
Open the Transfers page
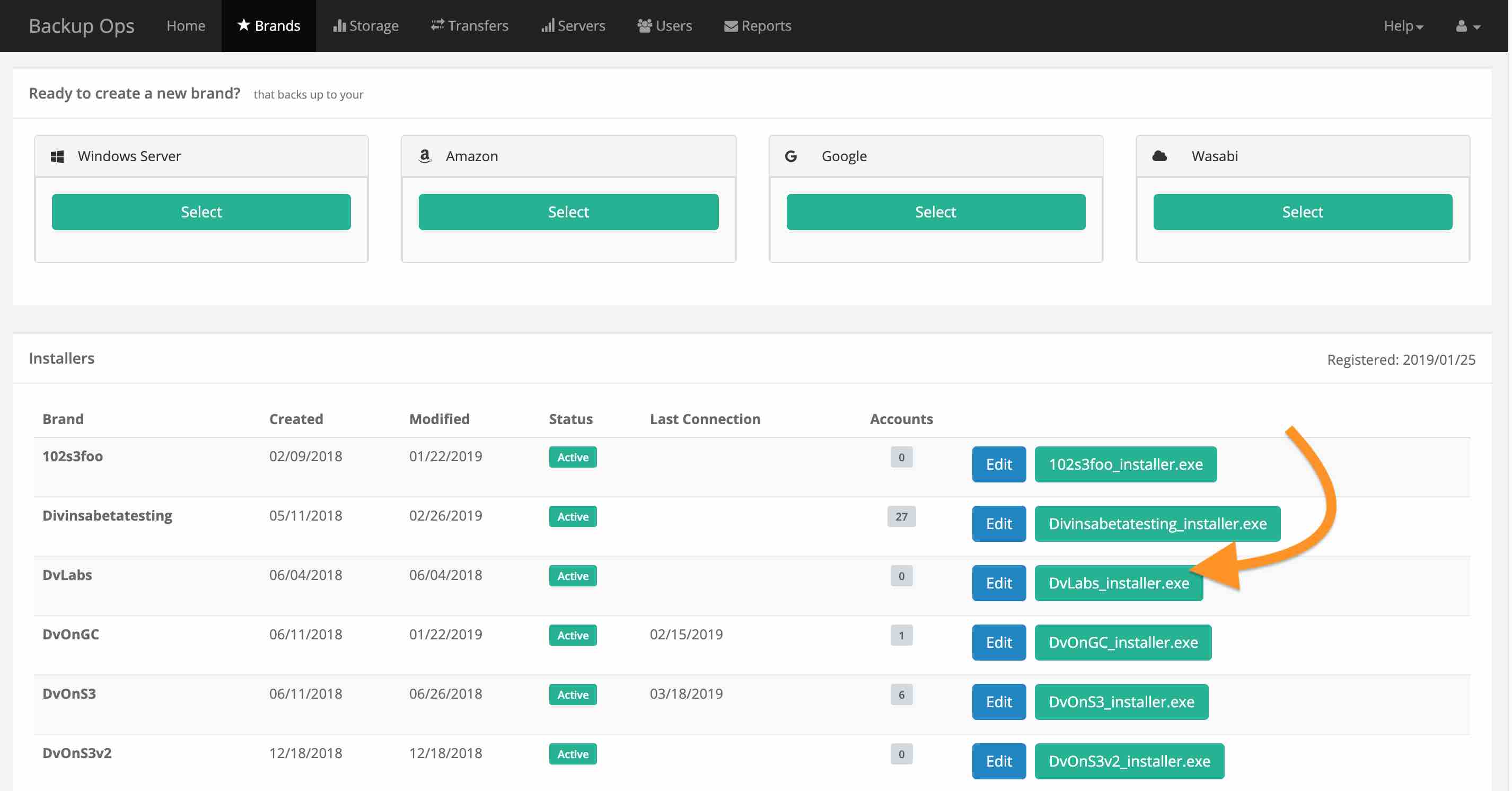pyautogui.click(x=470, y=26)
